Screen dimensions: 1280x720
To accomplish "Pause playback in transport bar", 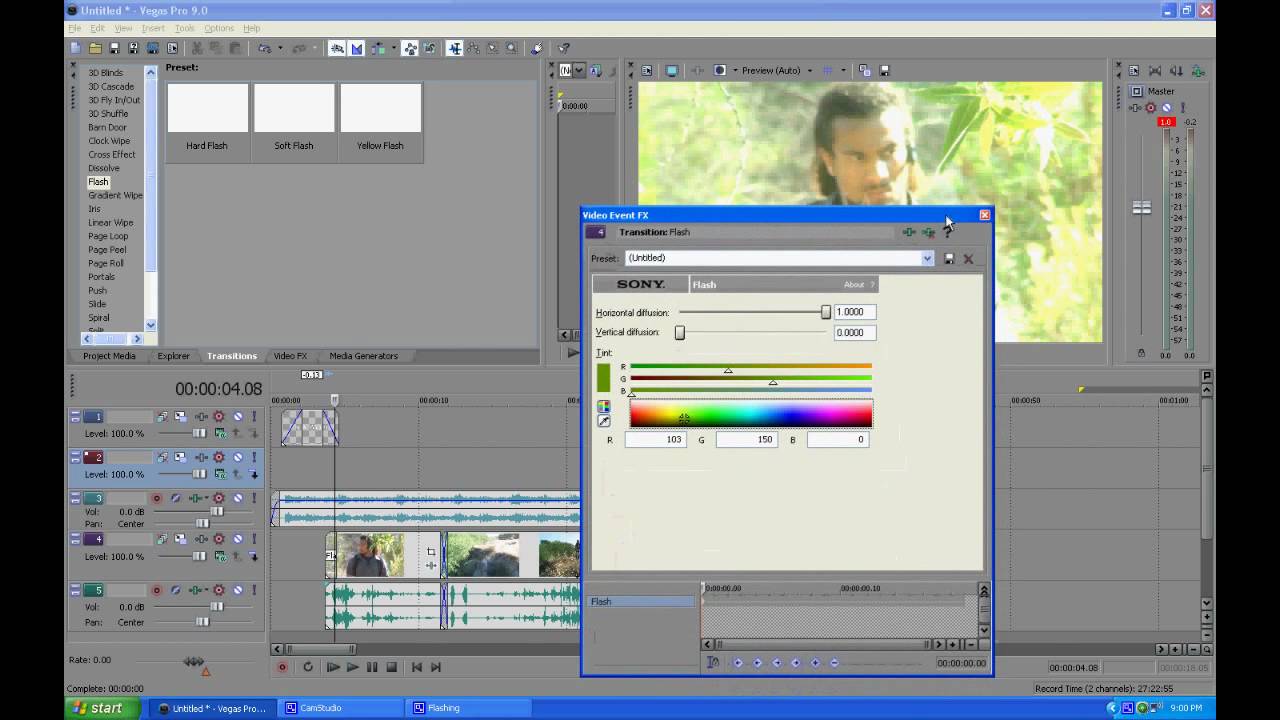I will point(372,667).
